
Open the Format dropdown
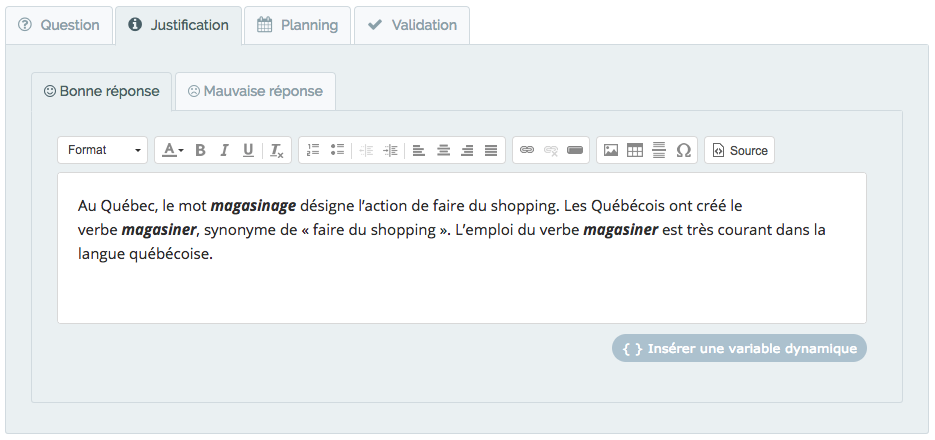click(x=103, y=150)
